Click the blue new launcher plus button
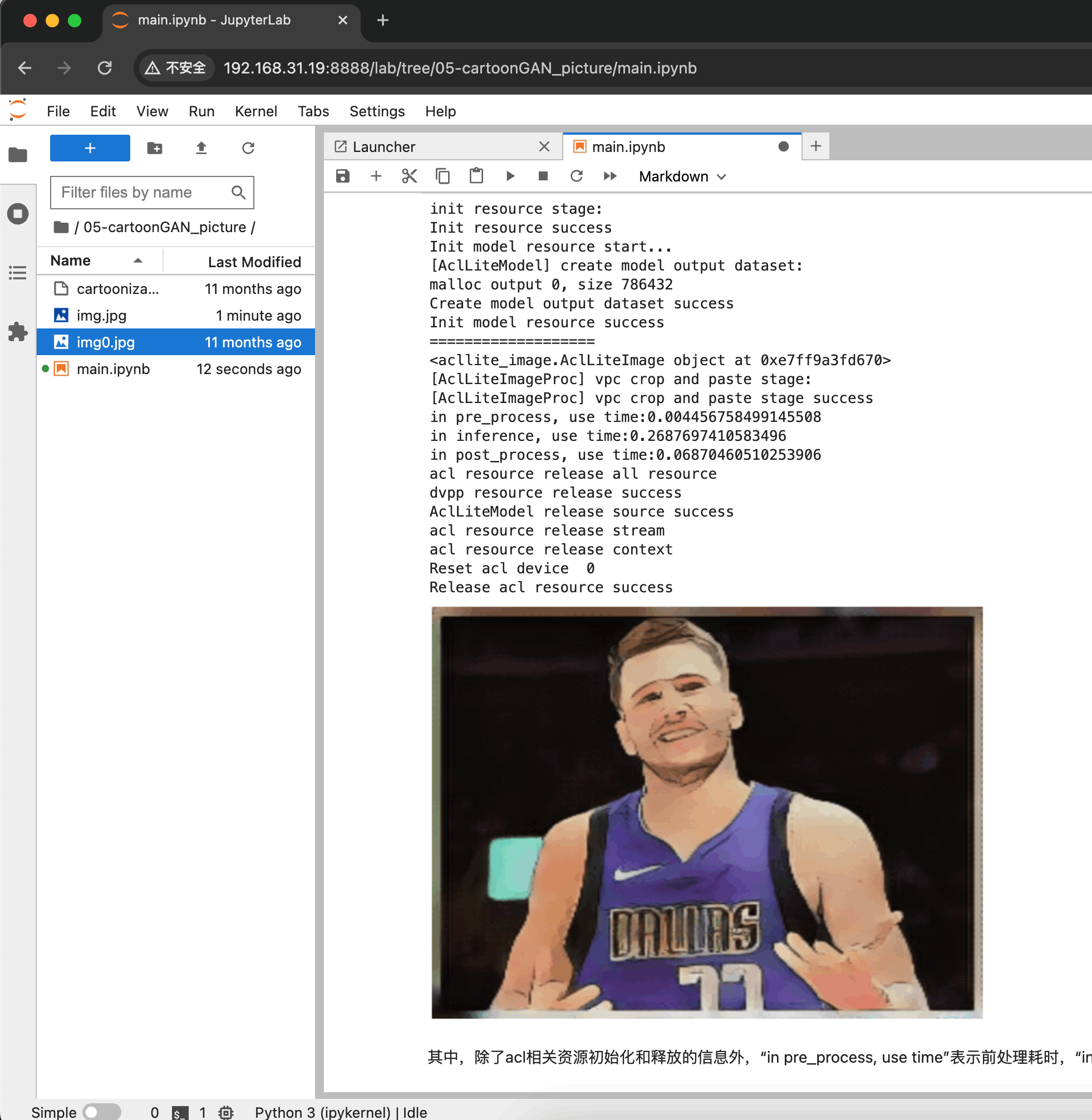The image size is (1092, 1120). 90,149
